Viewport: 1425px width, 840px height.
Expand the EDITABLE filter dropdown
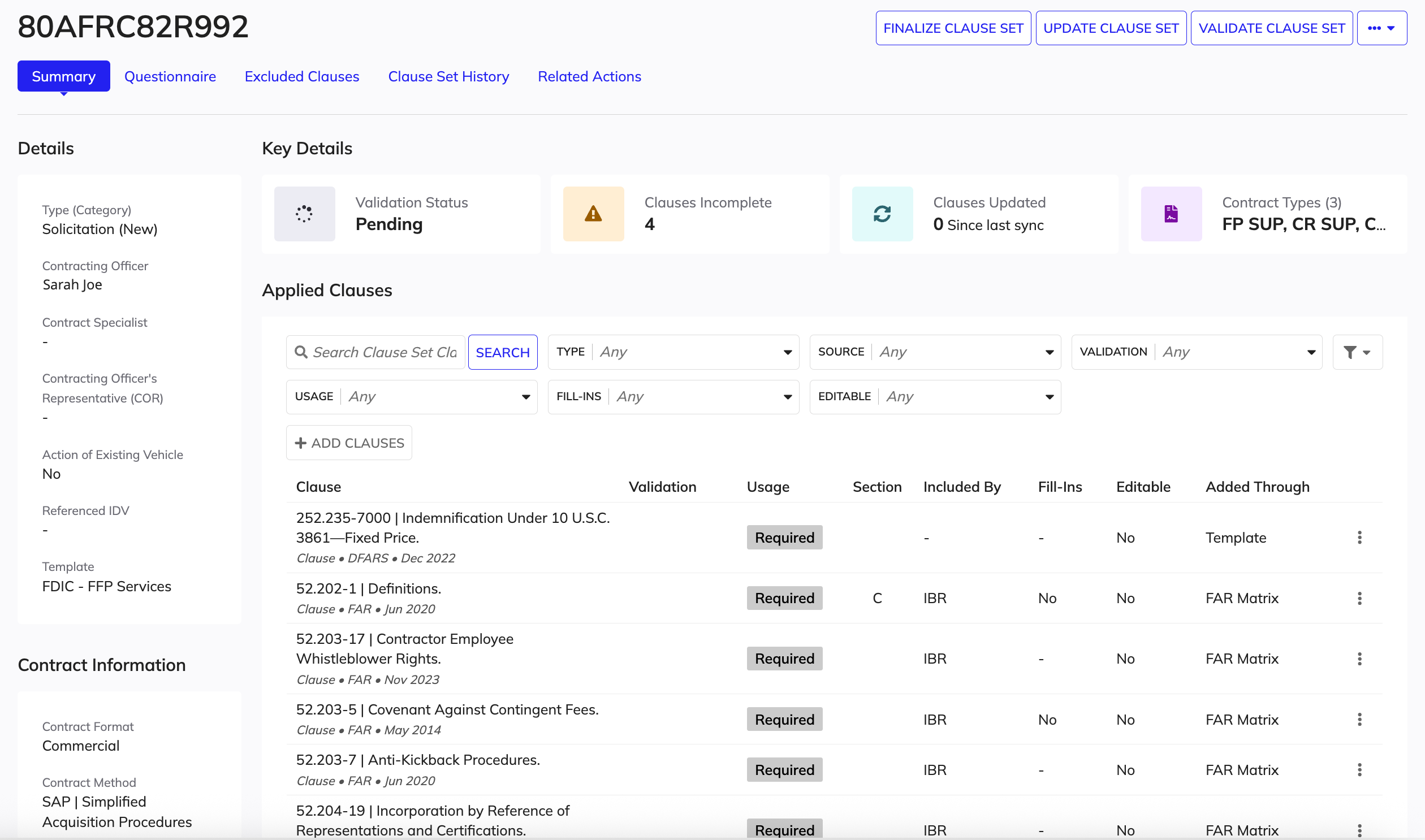tap(935, 397)
